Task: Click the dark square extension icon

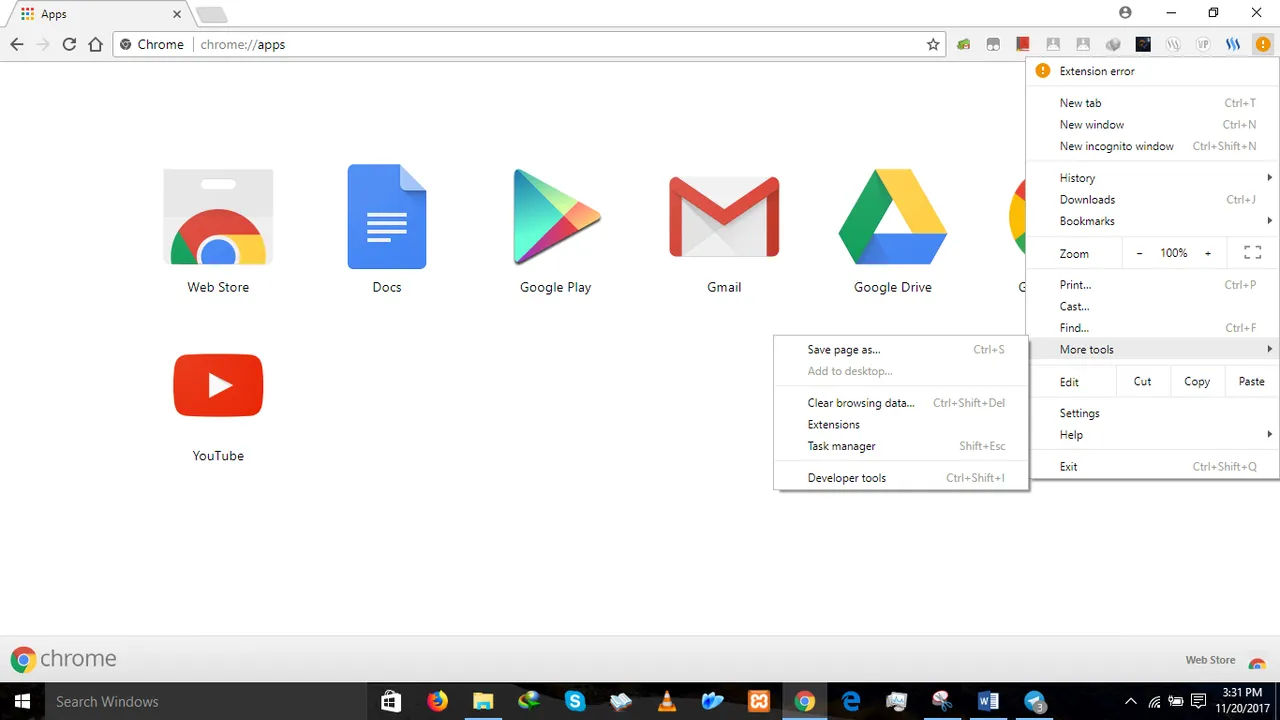Action: tap(1143, 44)
